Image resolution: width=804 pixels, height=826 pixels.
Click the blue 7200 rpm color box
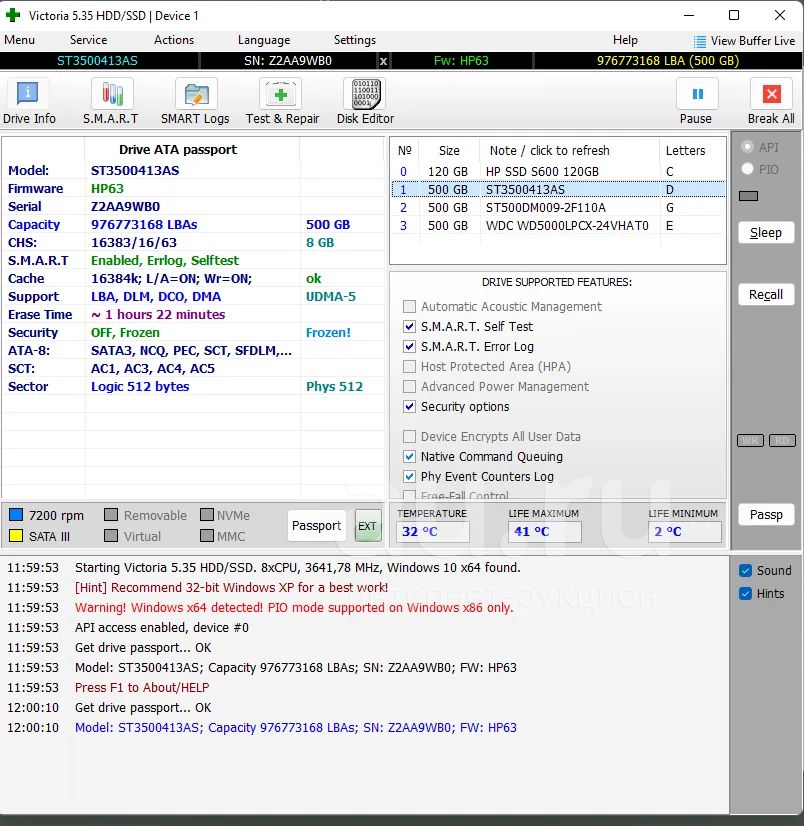(16, 515)
